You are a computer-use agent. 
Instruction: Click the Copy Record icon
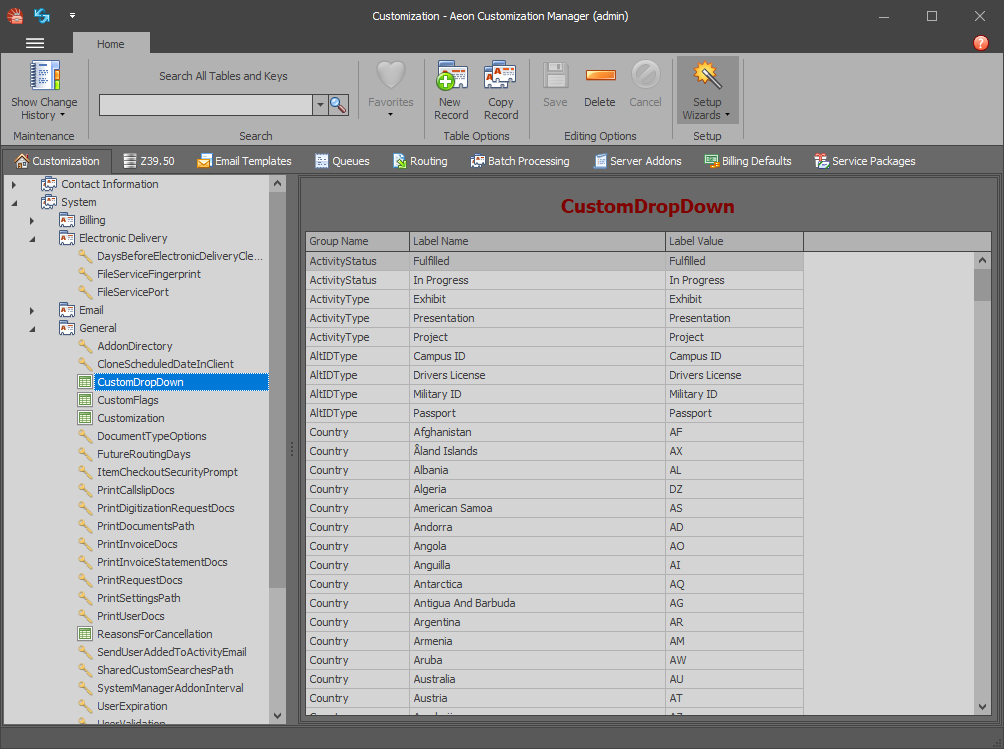(x=500, y=78)
